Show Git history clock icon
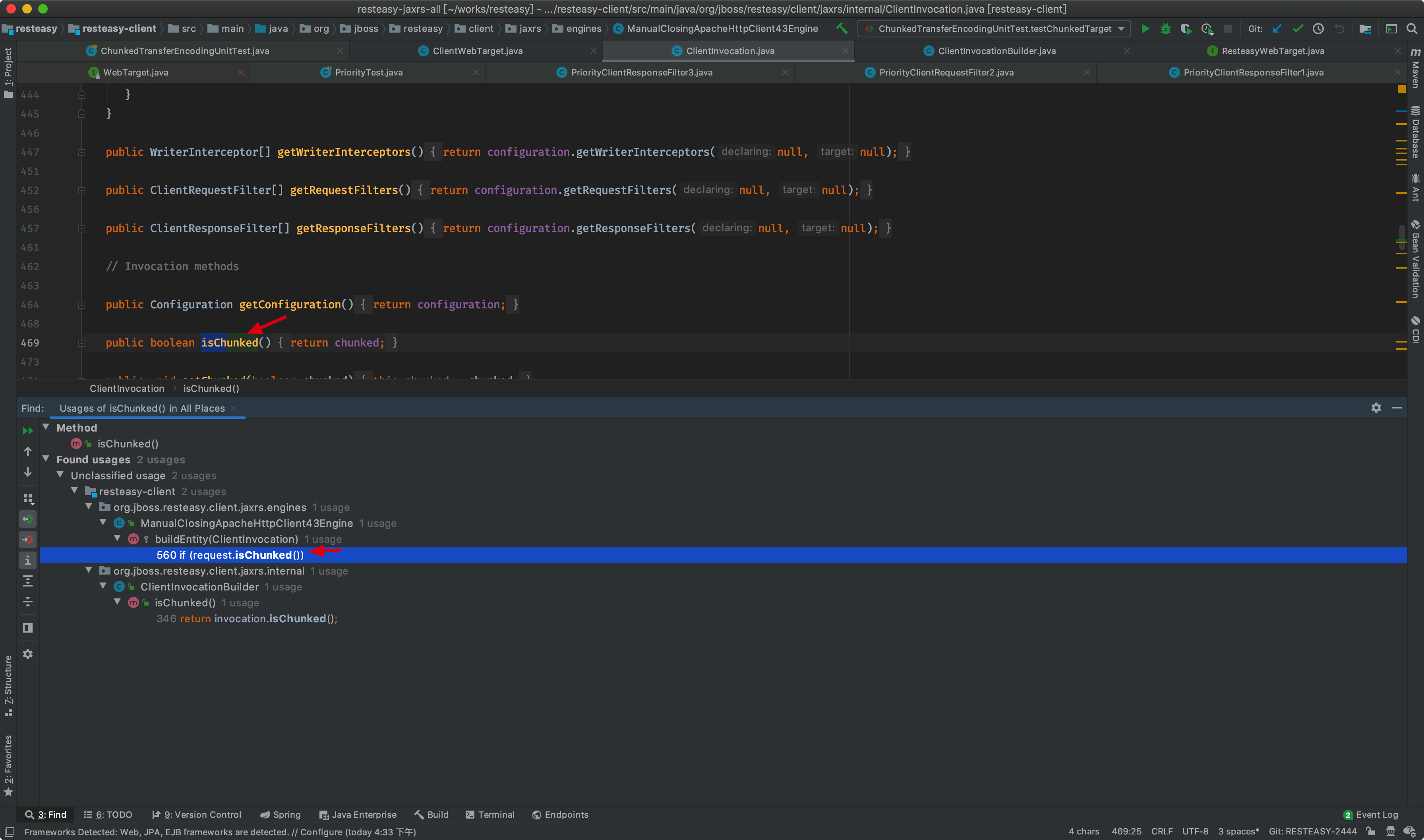The height and width of the screenshot is (840, 1424). point(1318,29)
